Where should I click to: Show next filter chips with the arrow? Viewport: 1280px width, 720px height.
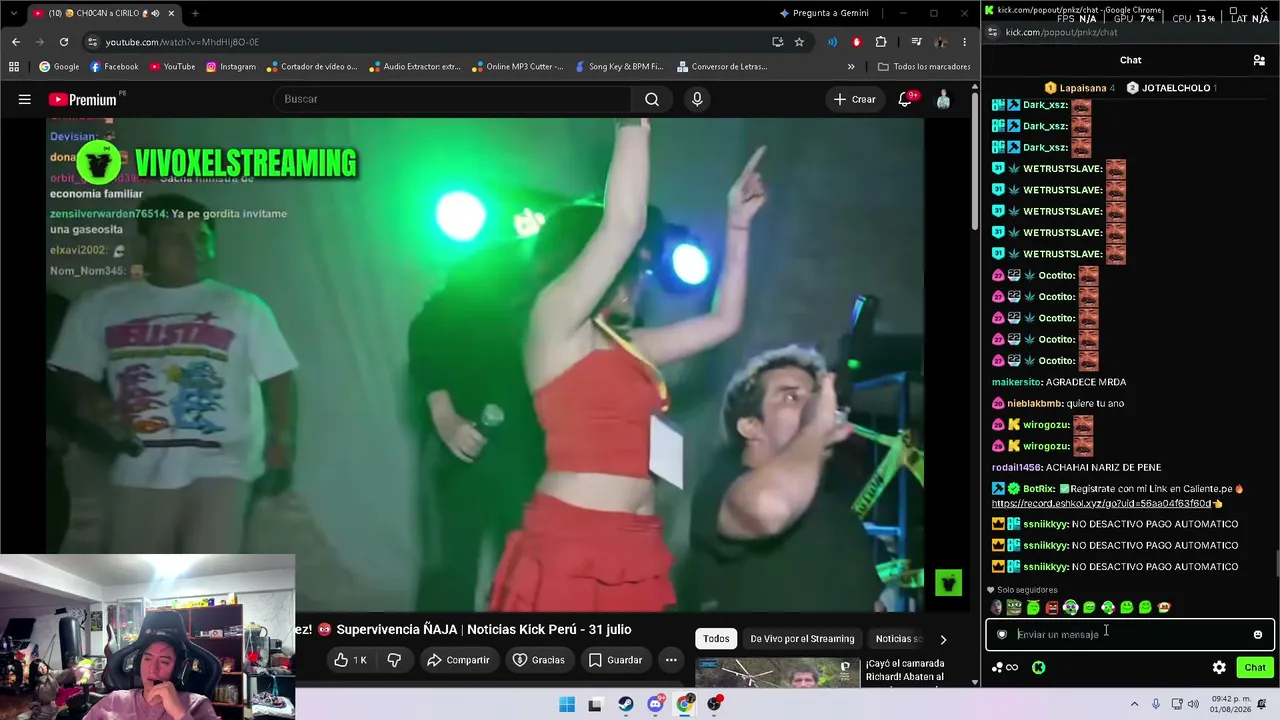pos(943,639)
